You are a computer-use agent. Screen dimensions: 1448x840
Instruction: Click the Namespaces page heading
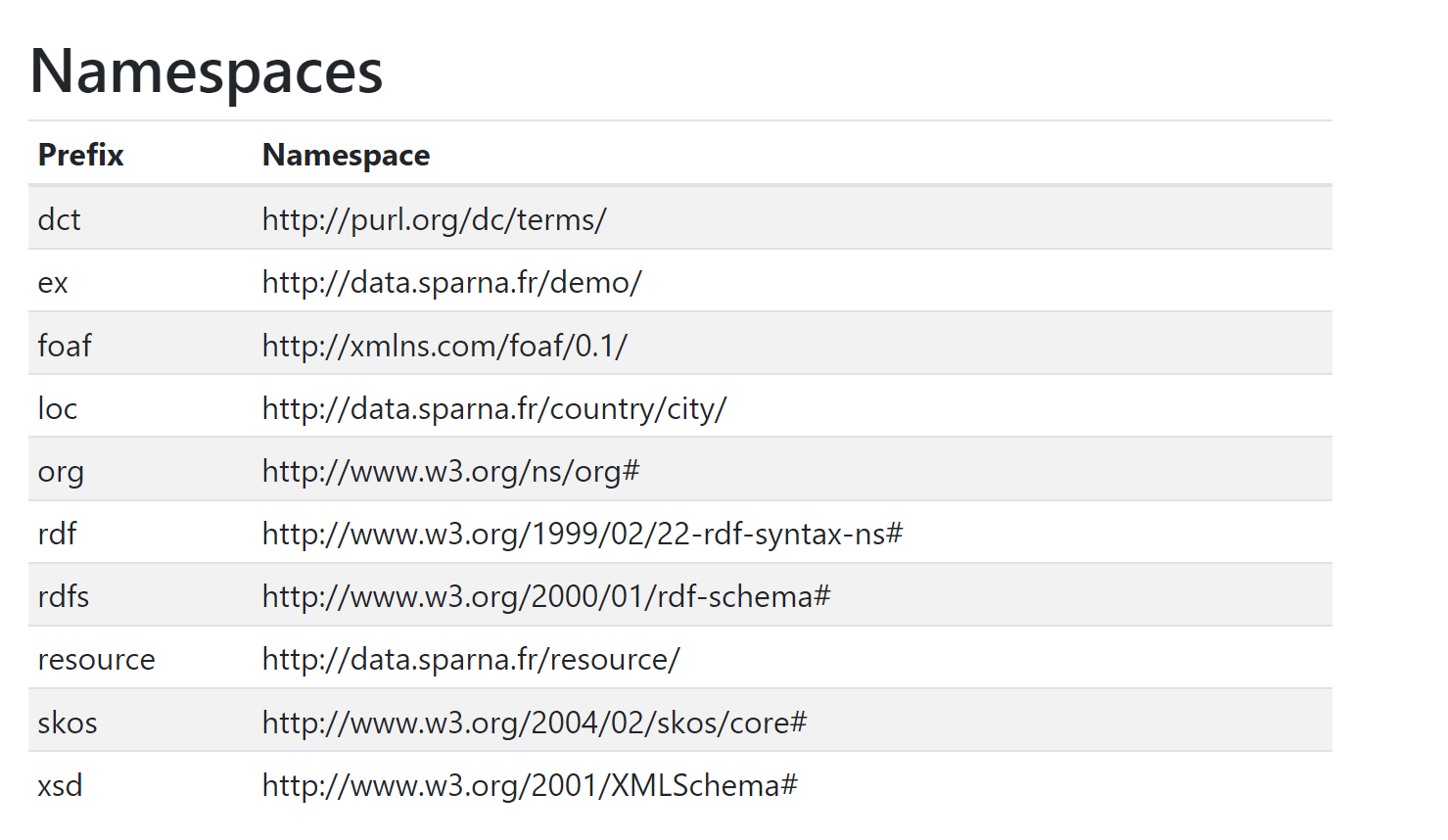(206, 71)
